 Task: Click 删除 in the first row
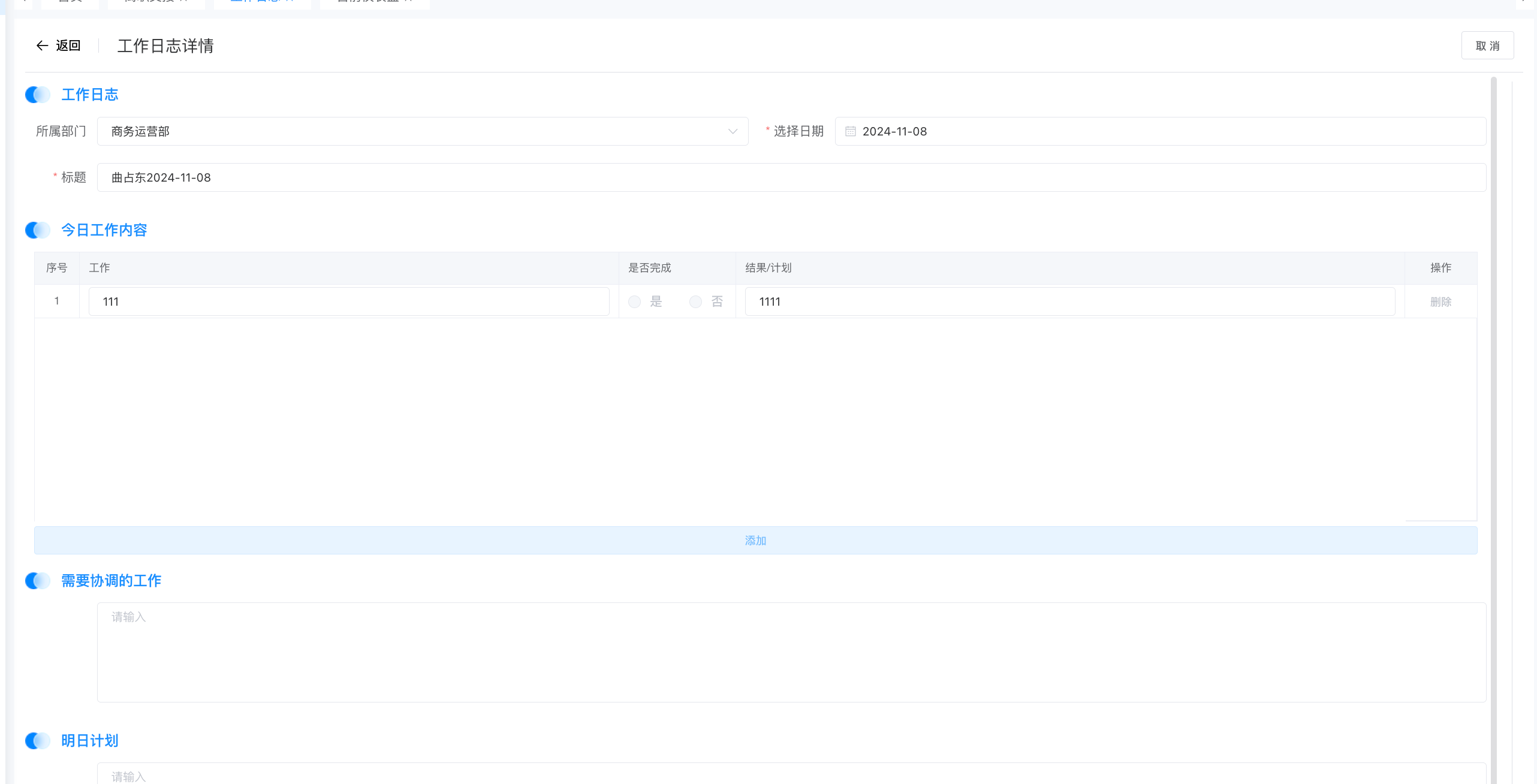coord(1440,302)
